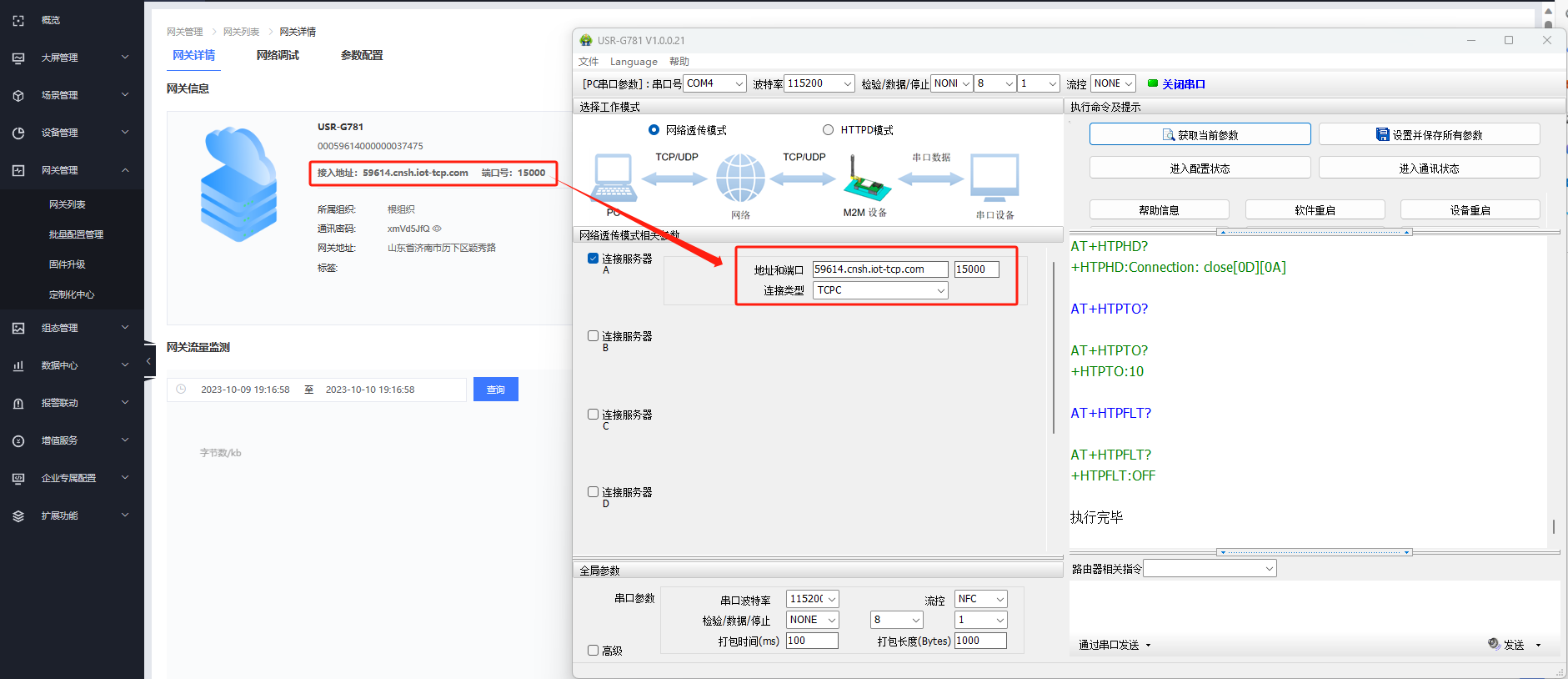Viewport: 1568px width, 679px height.
Task: Click the 设备管理 pie-chart icon
Action: point(18,133)
